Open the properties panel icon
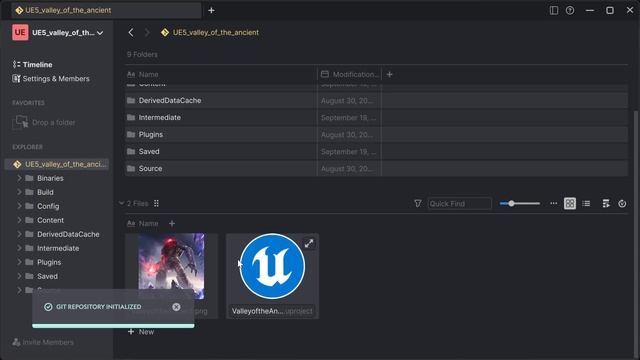The width and height of the screenshot is (640, 360). click(606, 203)
